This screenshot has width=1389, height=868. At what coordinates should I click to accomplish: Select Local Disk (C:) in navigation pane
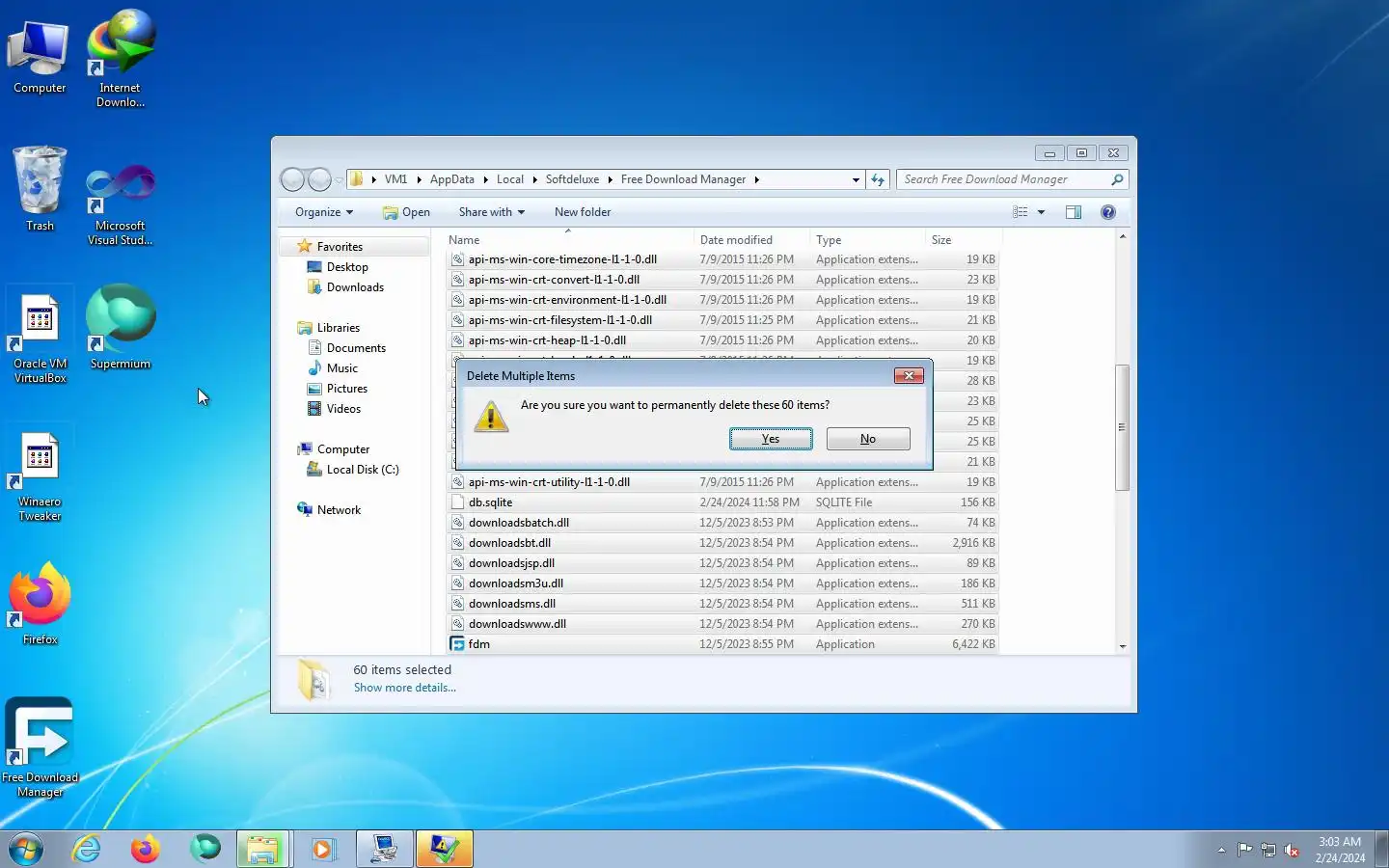[x=362, y=470]
